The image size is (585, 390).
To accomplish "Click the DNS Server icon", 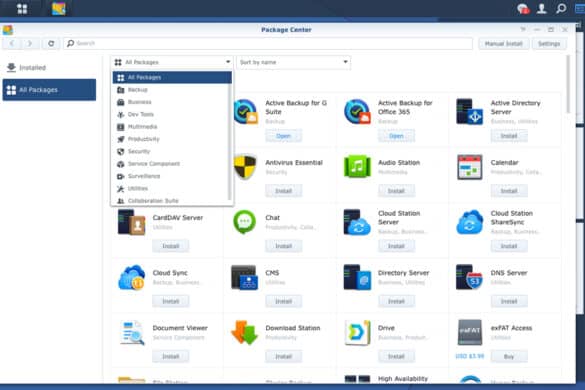I will click(x=469, y=277).
